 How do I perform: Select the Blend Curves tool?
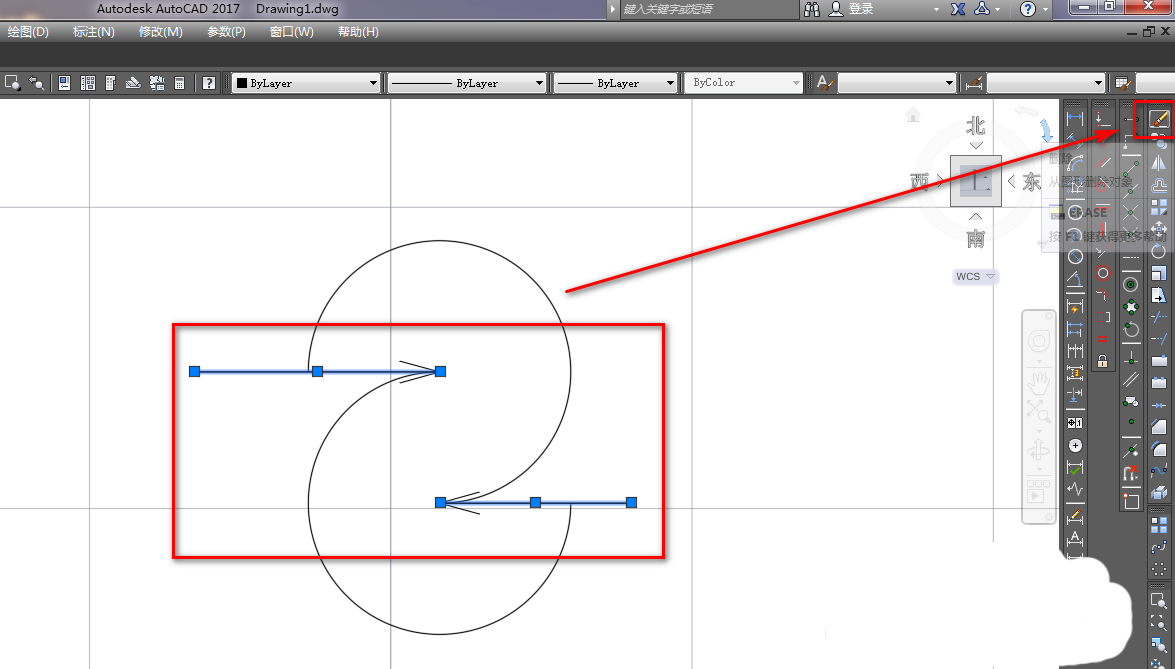(x=1159, y=471)
